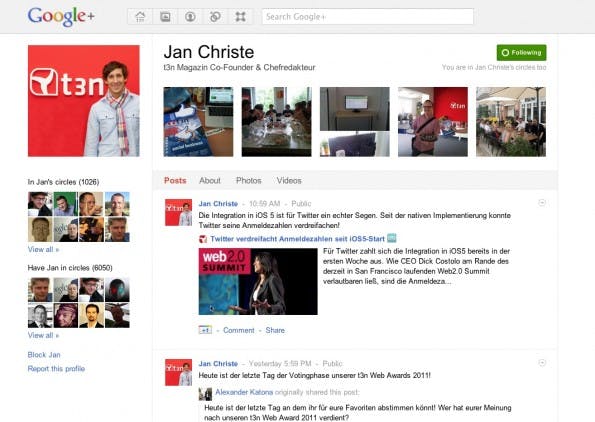Open the outdoor terrace crowd photo thumbnail
Image resolution: width=595 pixels, height=422 pixels.
(x=511, y=121)
